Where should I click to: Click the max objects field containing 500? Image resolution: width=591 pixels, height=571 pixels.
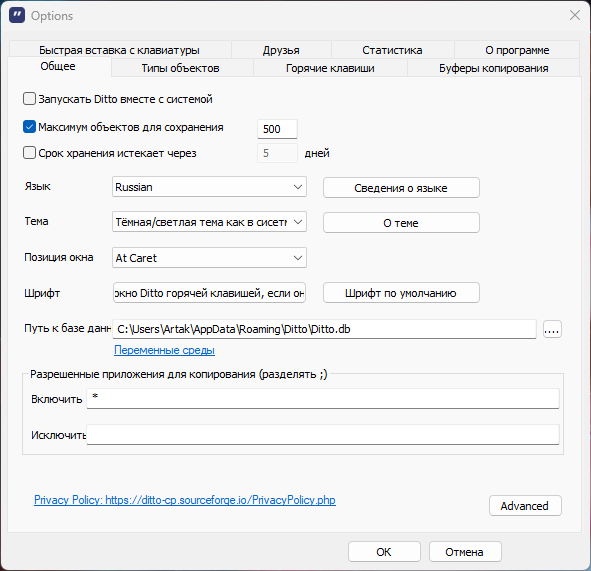tap(277, 129)
